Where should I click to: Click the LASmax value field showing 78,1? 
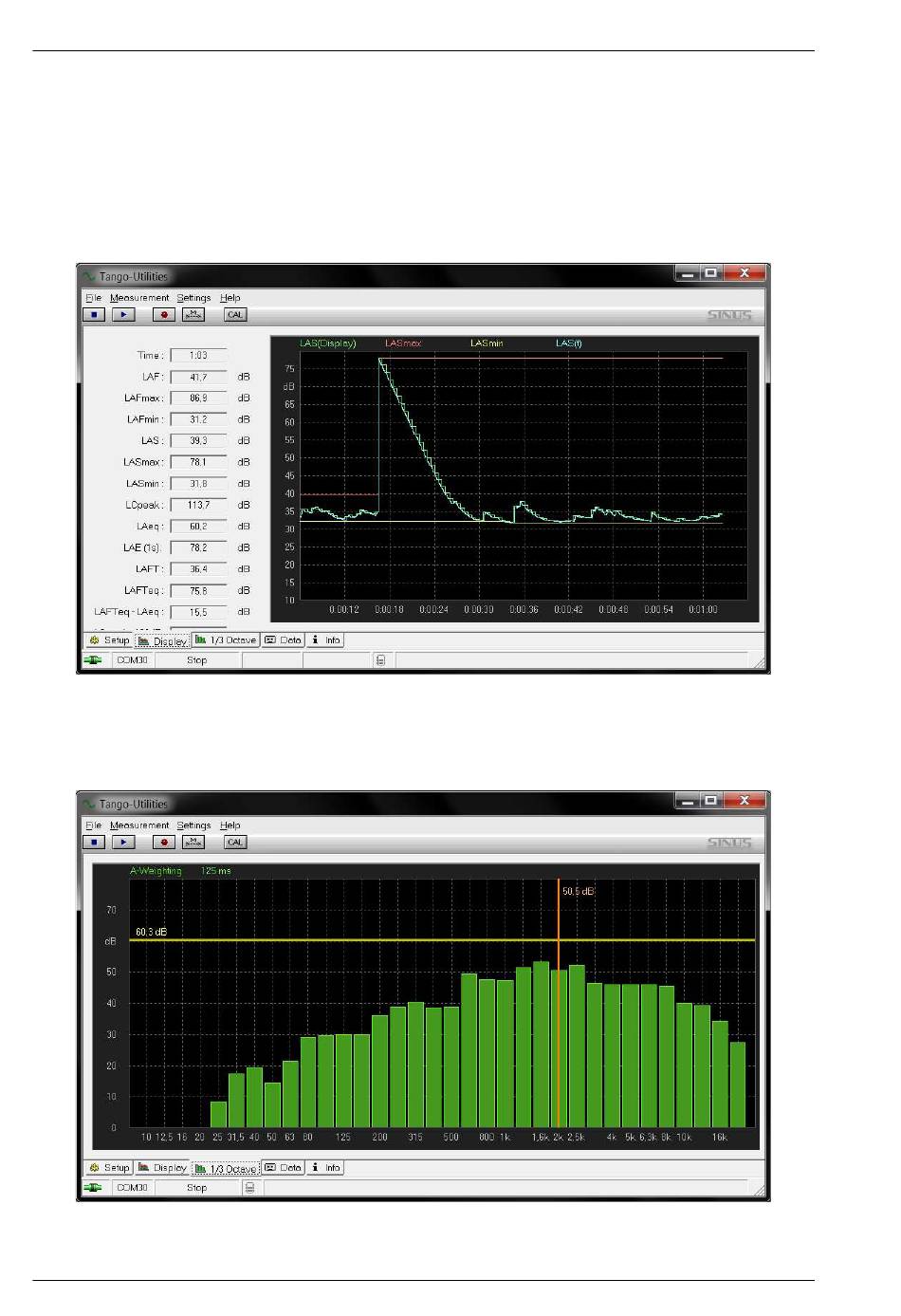click(x=198, y=462)
